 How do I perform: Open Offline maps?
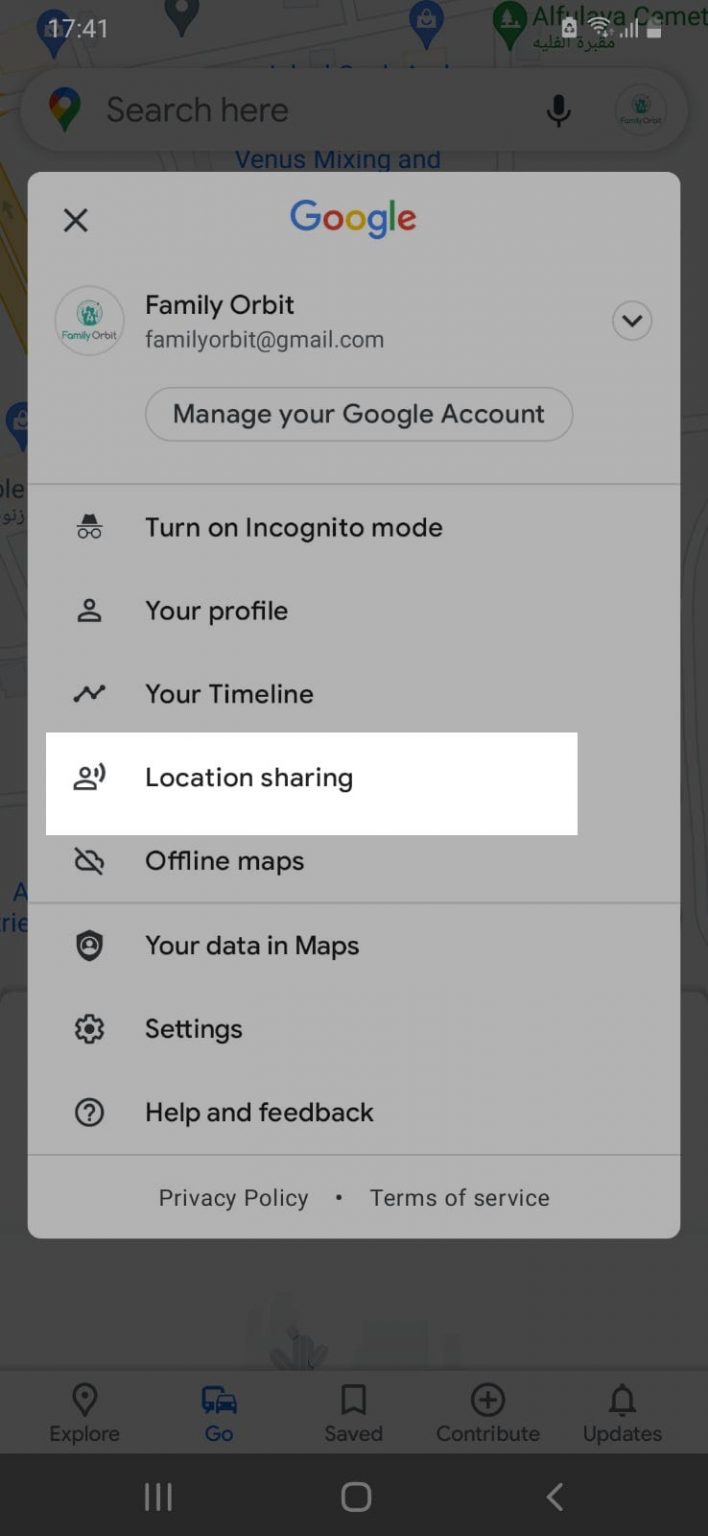[x=224, y=861]
